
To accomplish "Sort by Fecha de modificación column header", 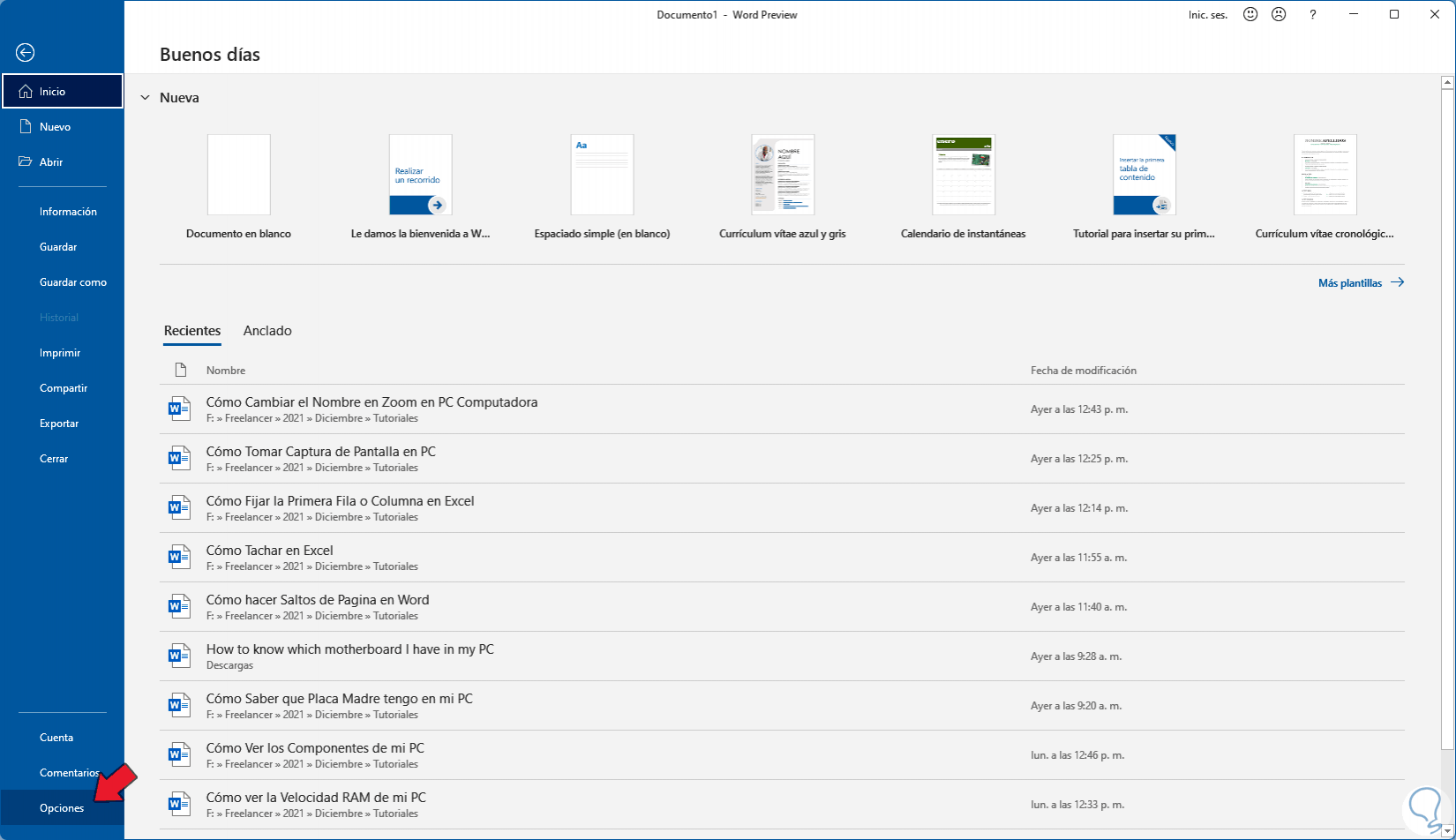I will point(1084,371).
